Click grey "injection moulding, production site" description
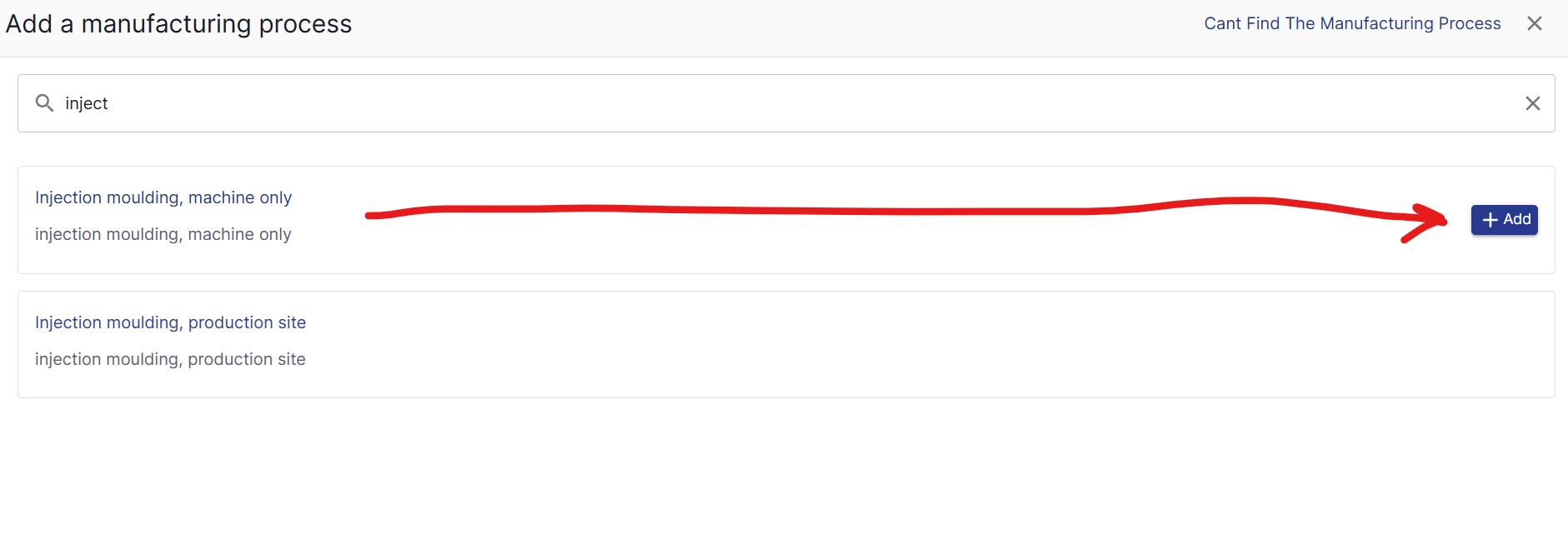 [170, 359]
